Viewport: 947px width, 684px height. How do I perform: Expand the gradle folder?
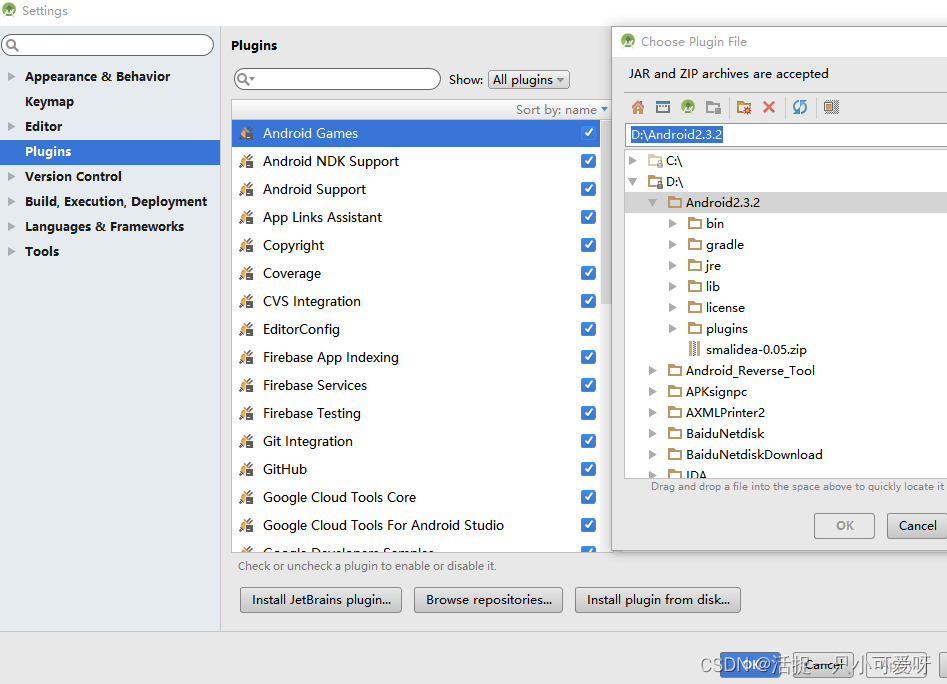[673, 245]
